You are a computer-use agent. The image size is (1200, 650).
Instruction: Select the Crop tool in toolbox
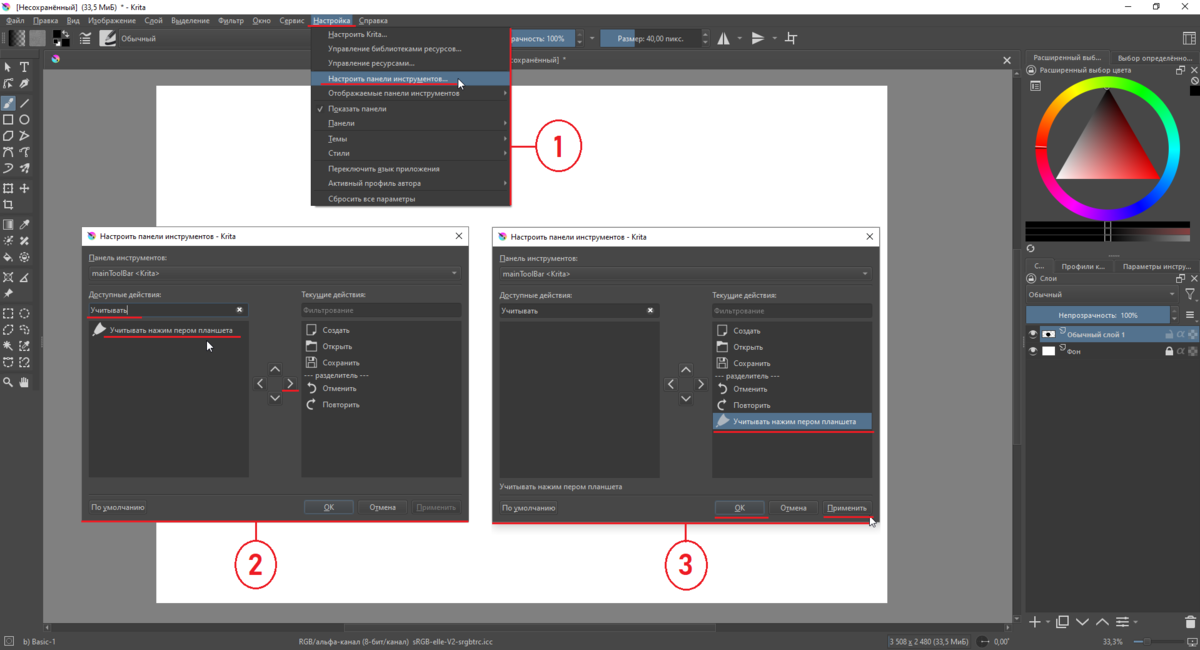8,204
